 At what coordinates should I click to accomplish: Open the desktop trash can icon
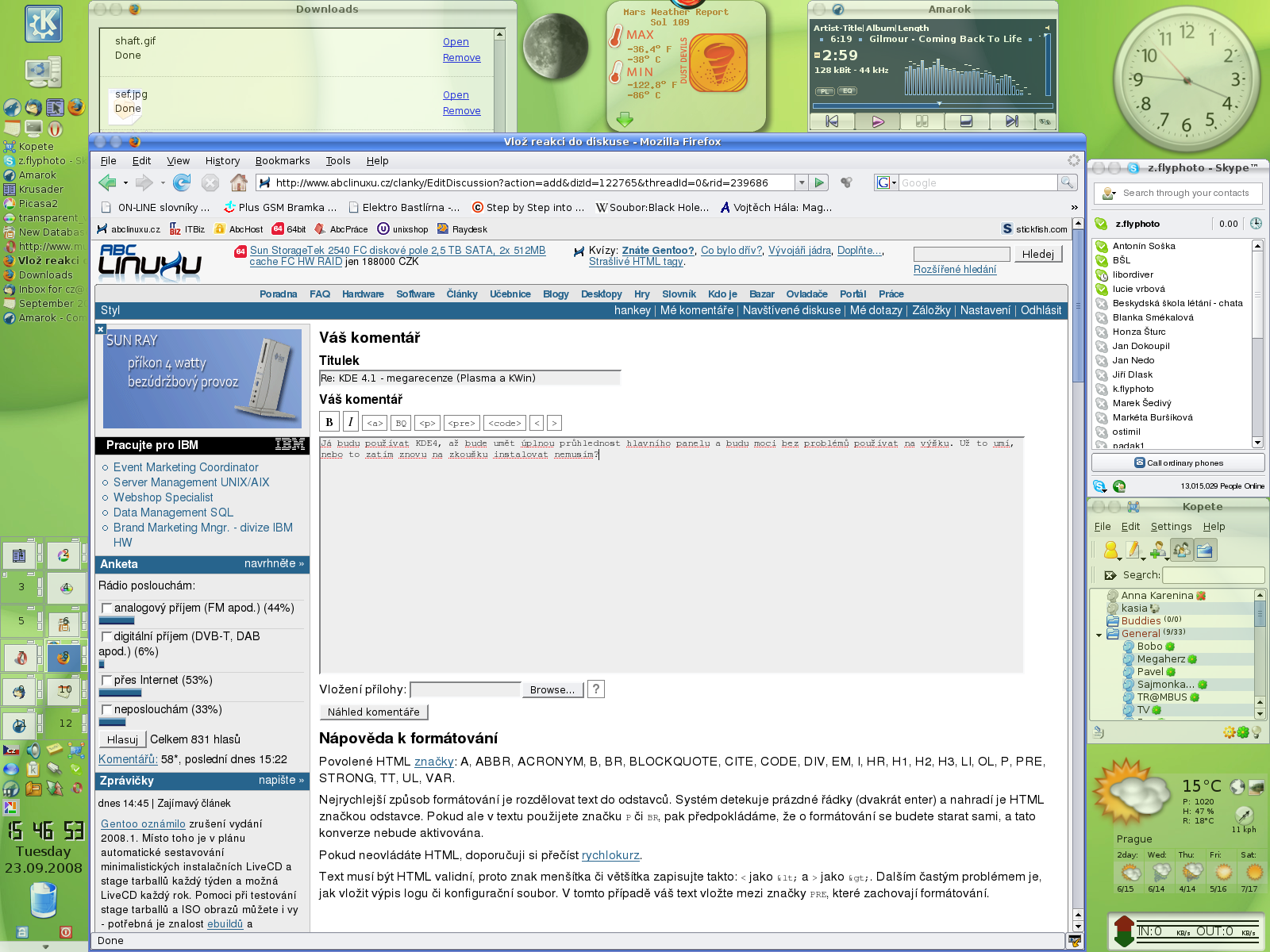(44, 901)
